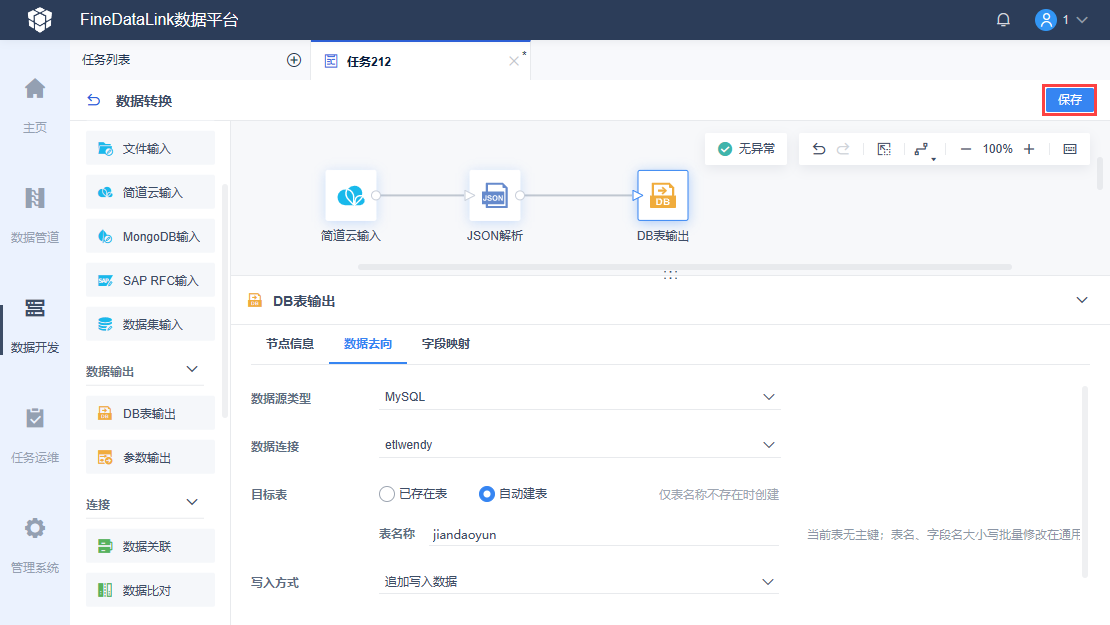
Task: Go to 主页 home in sidebar
Action: coord(35,105)
